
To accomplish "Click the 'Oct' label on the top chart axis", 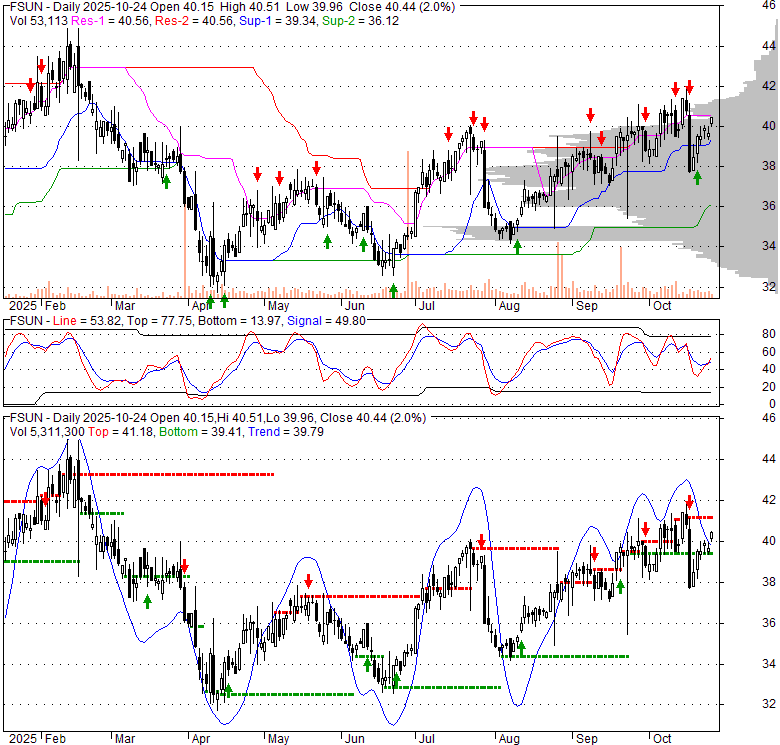I will 662,305.
